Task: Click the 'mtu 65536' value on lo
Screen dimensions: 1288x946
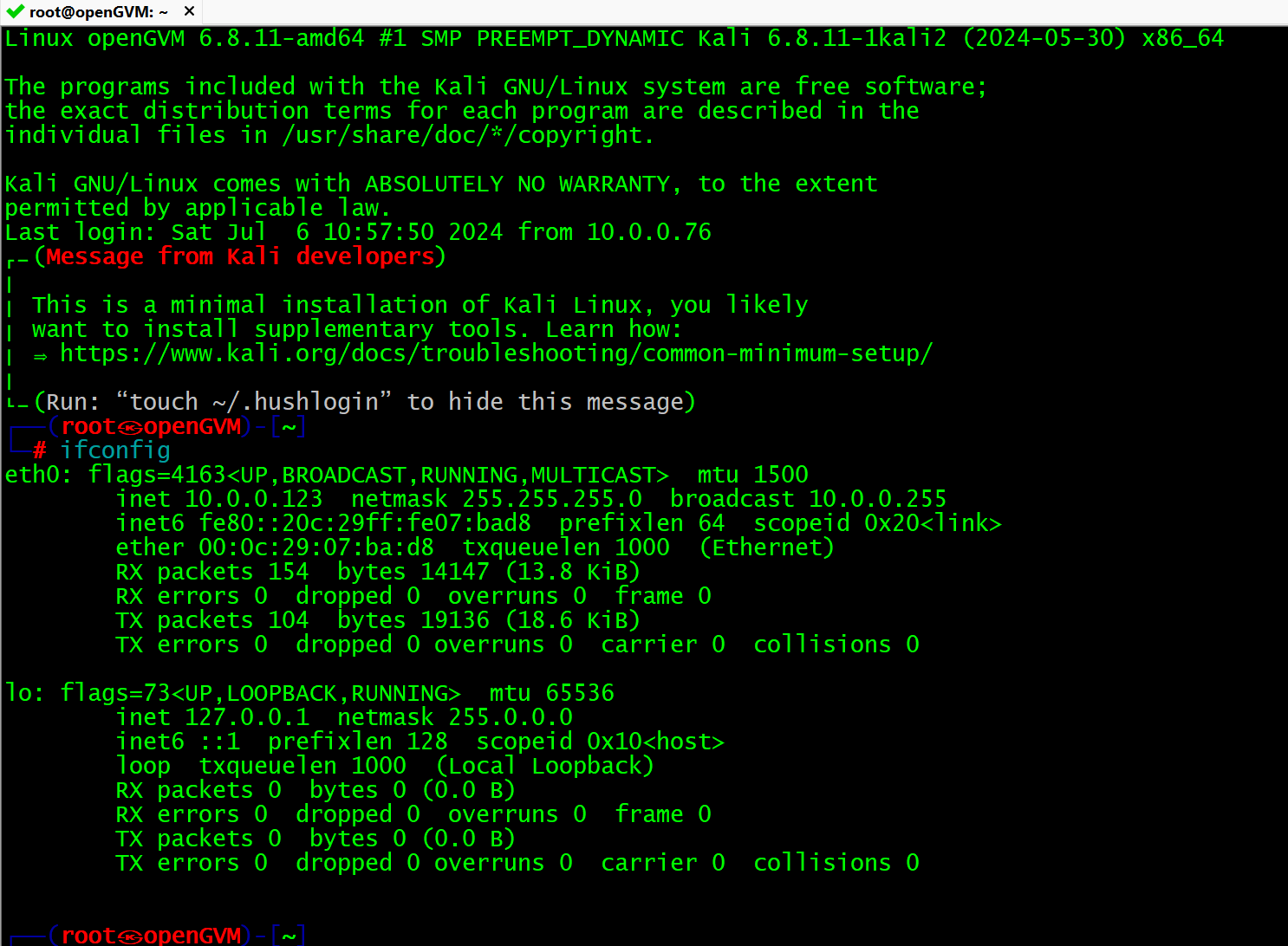Action: (552, 693)
